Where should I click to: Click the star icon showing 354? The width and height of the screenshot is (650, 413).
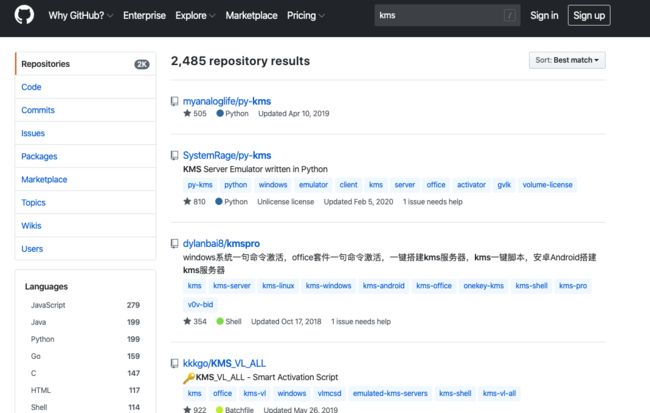coord(187,321)
